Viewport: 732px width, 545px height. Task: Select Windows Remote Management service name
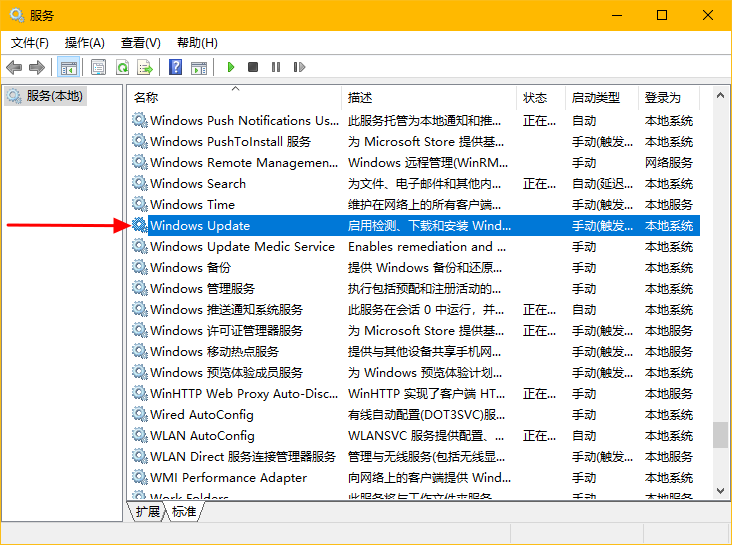[244, 163]
